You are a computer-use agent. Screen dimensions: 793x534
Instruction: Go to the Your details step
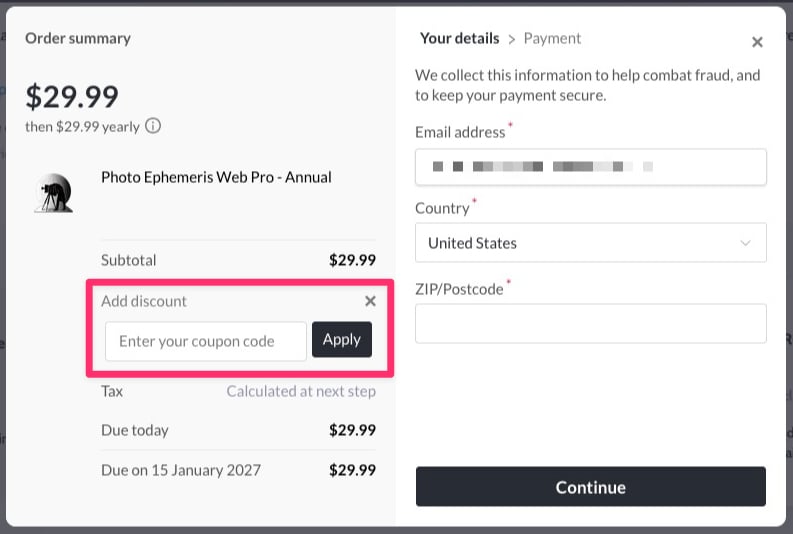point(459,38)
